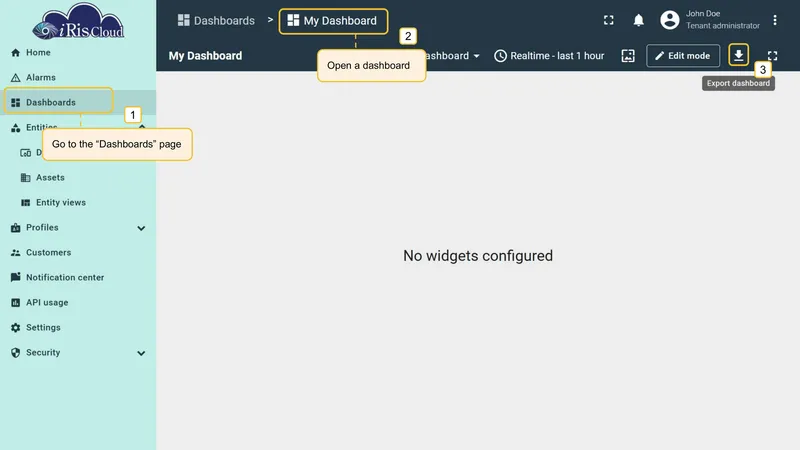The image size is (800, 450).
Task: Click the Entities shapes icon
Action: [x=16, y=128]
